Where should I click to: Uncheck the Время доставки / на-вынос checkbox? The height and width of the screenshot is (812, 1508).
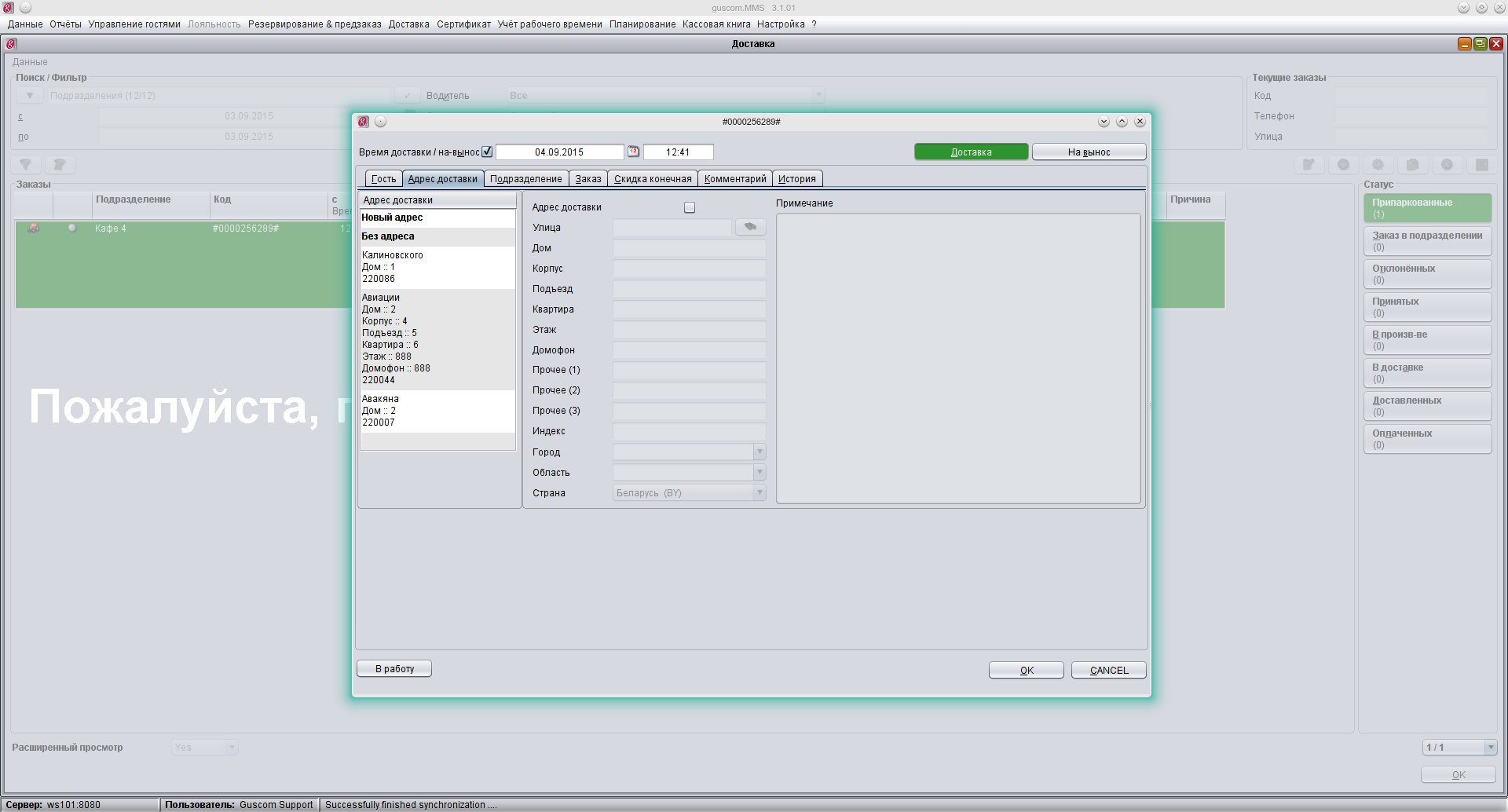point(487,152)
